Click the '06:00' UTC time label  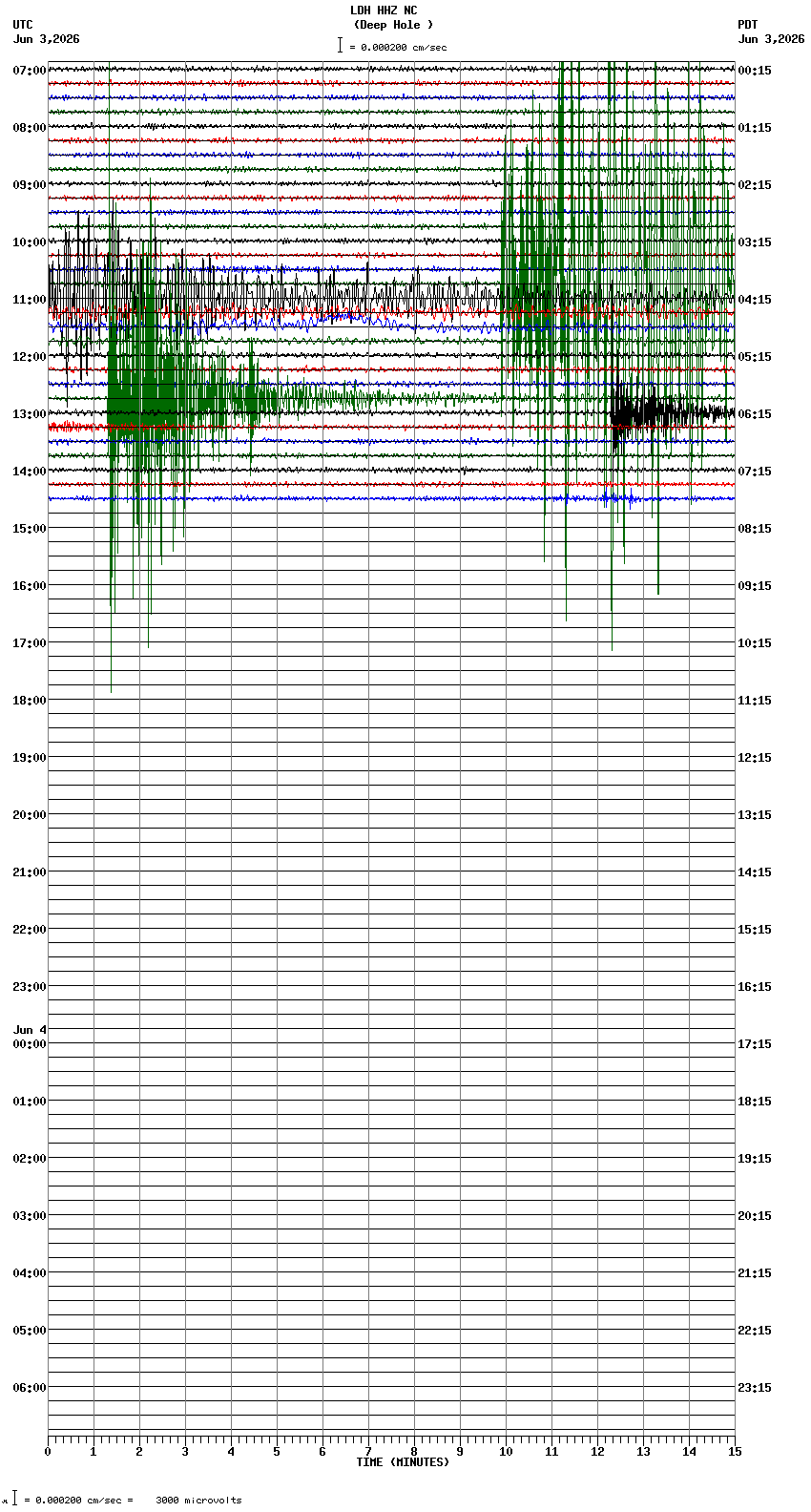30,1387
